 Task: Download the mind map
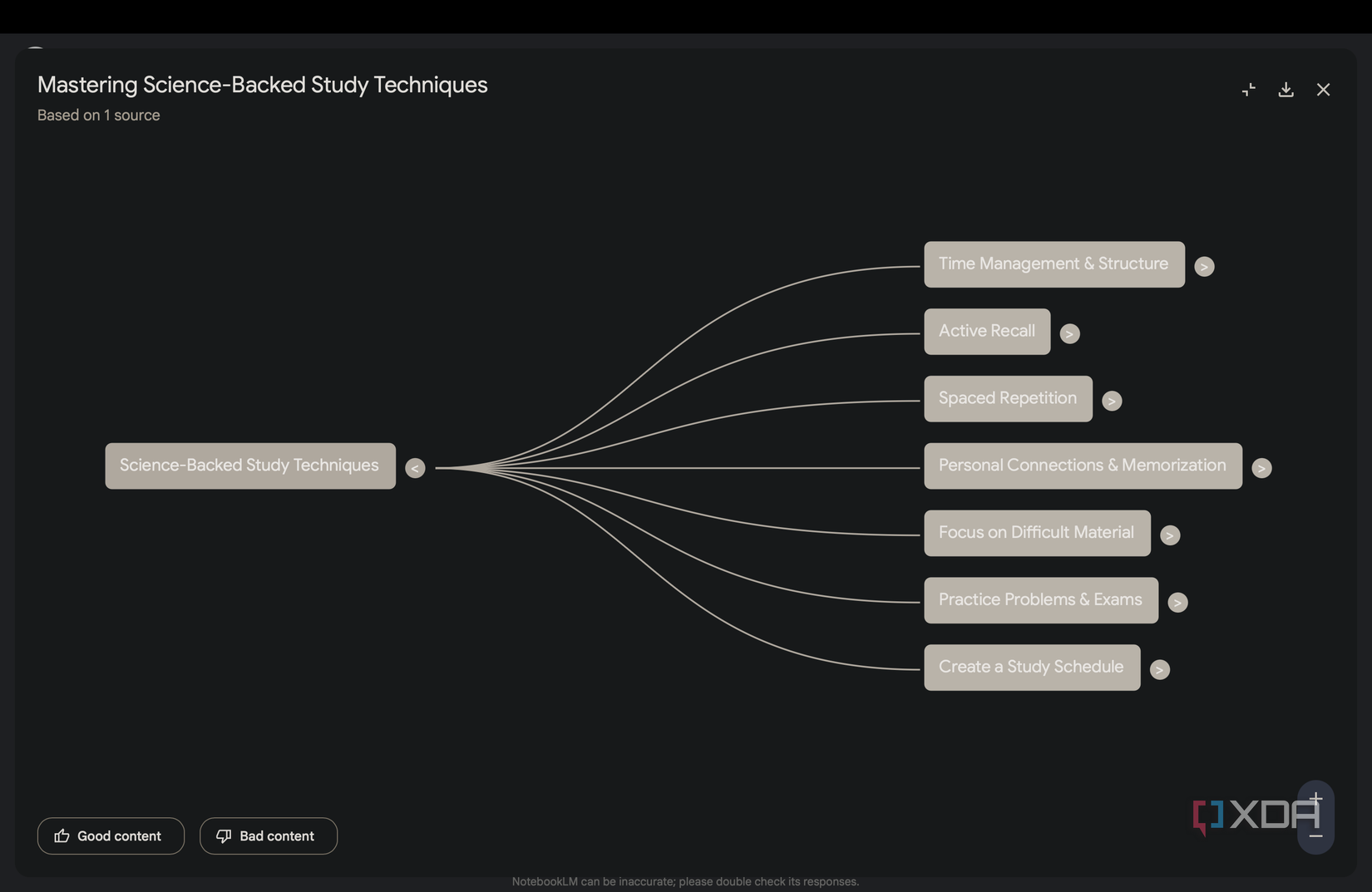point(1286,89)
